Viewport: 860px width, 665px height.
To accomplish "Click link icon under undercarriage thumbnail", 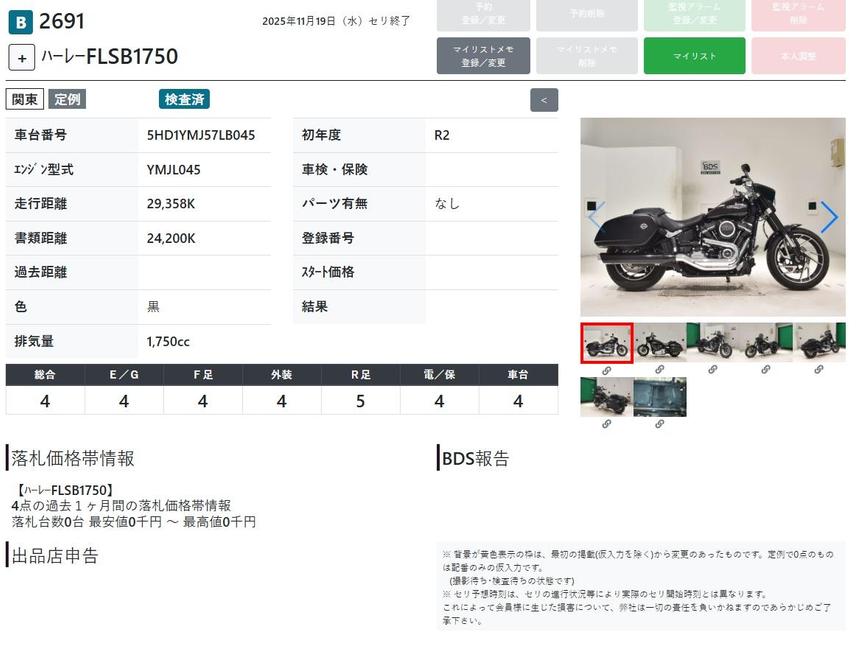I will point(660,424).
